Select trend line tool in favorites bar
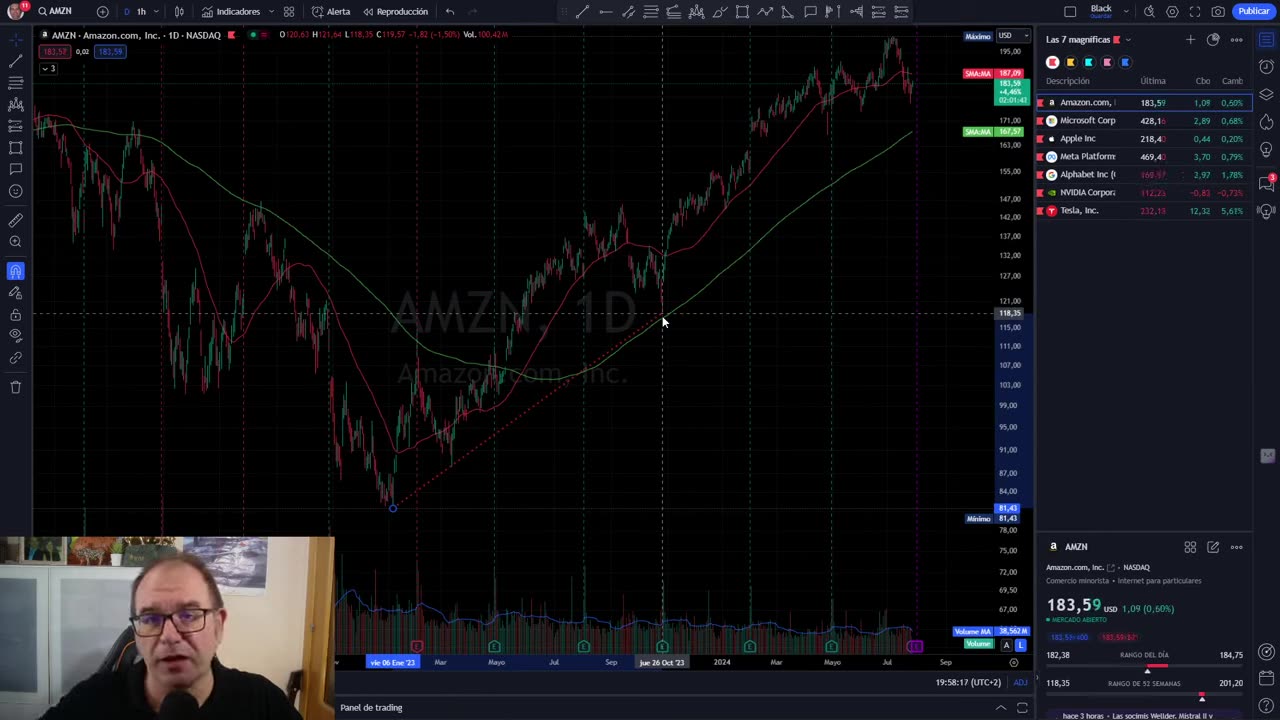The width and height of the screenshot is (1280, 720). point(582,11)
